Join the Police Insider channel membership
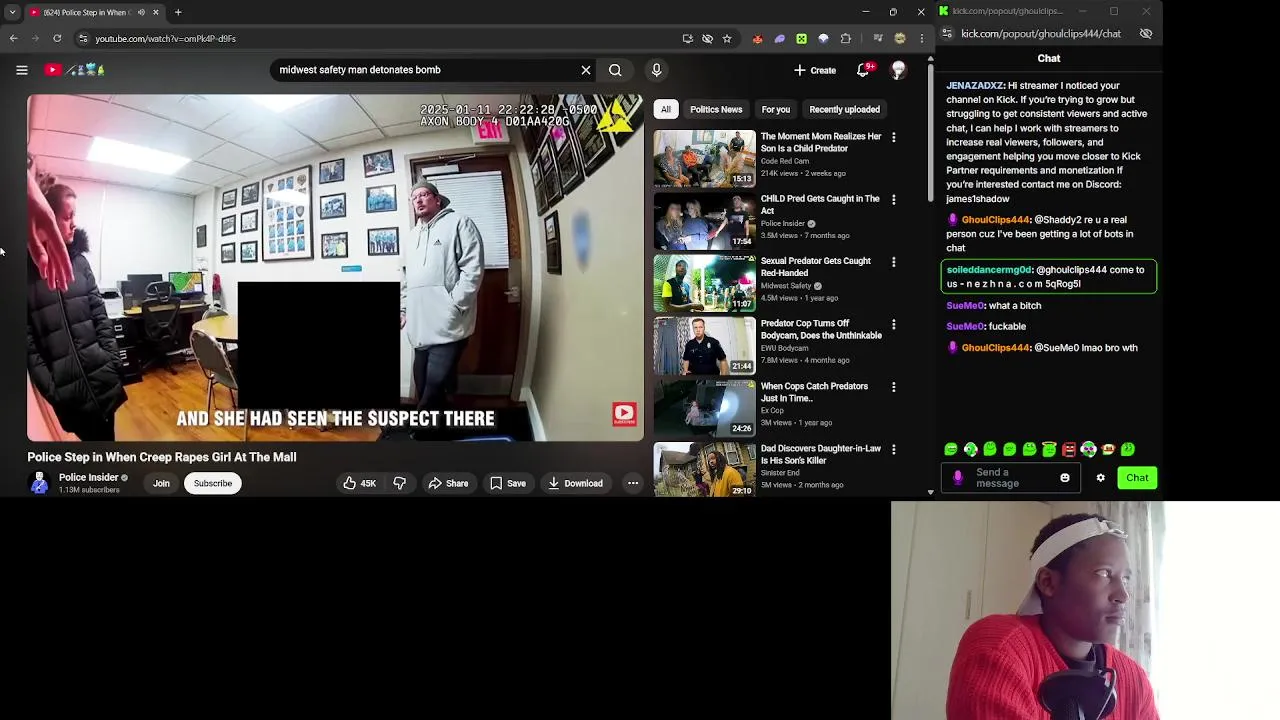 coord(161,484)
